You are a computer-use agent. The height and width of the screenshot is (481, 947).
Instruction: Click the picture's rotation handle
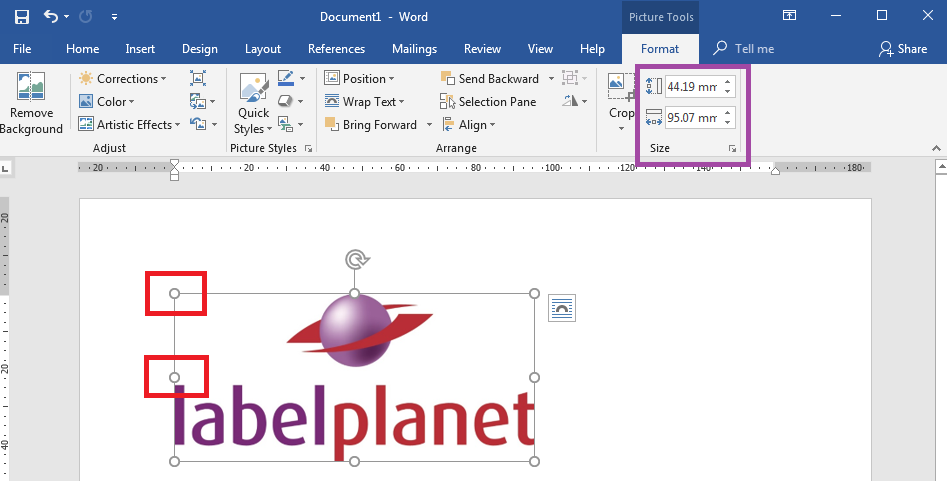click(357, 260)
